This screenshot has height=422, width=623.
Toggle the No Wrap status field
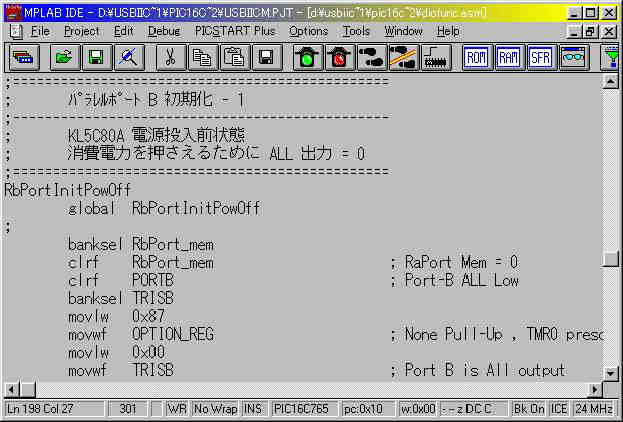[215, 409]
